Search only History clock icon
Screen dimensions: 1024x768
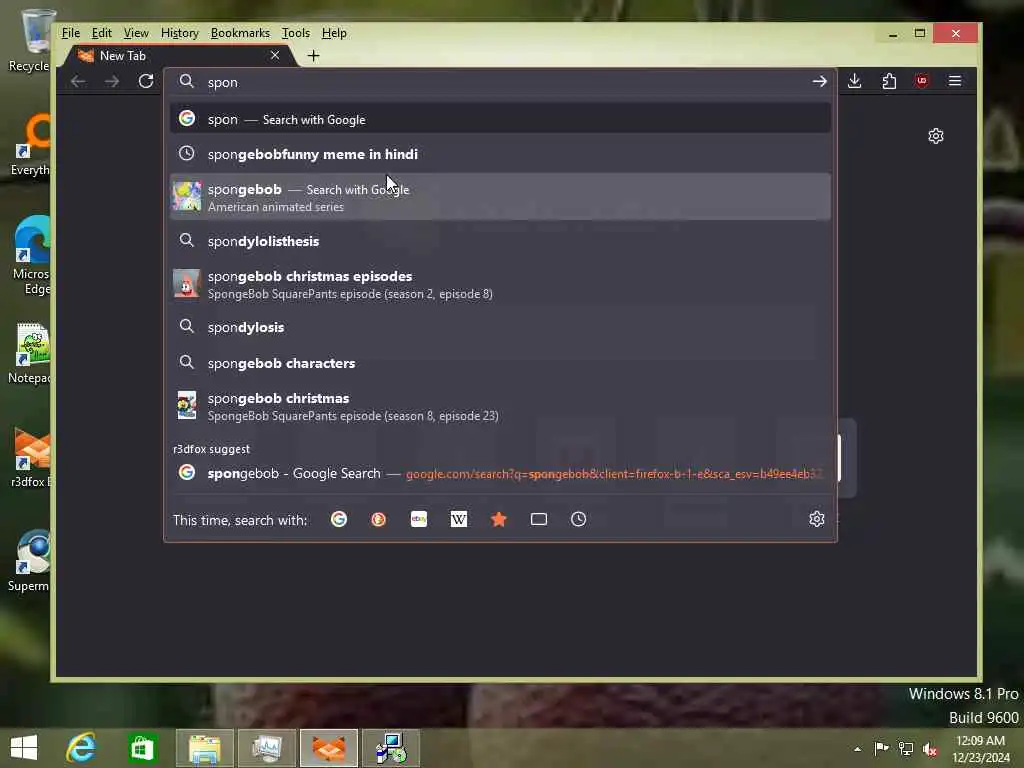(579, 519)
